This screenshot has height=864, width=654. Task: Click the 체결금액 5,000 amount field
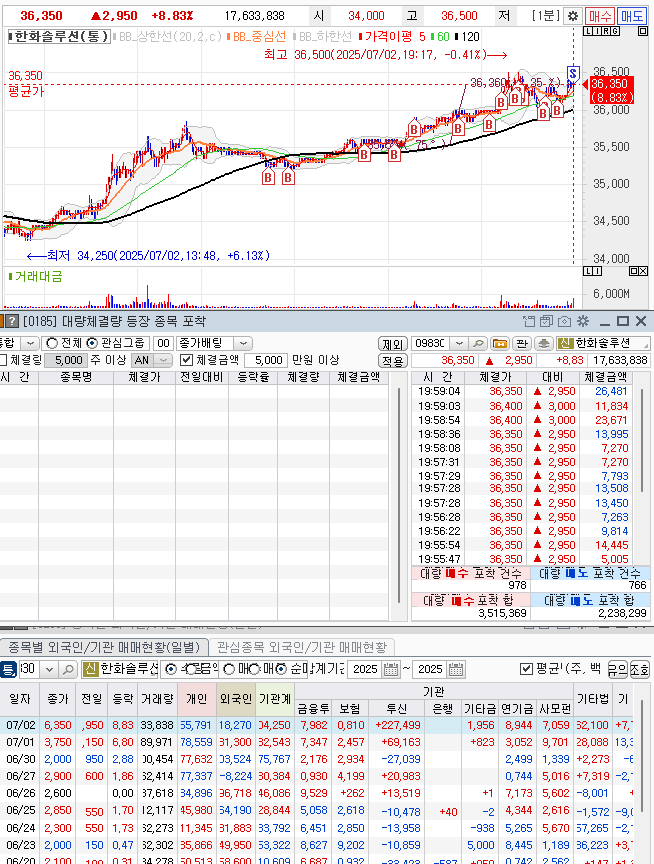click(266, 360)
